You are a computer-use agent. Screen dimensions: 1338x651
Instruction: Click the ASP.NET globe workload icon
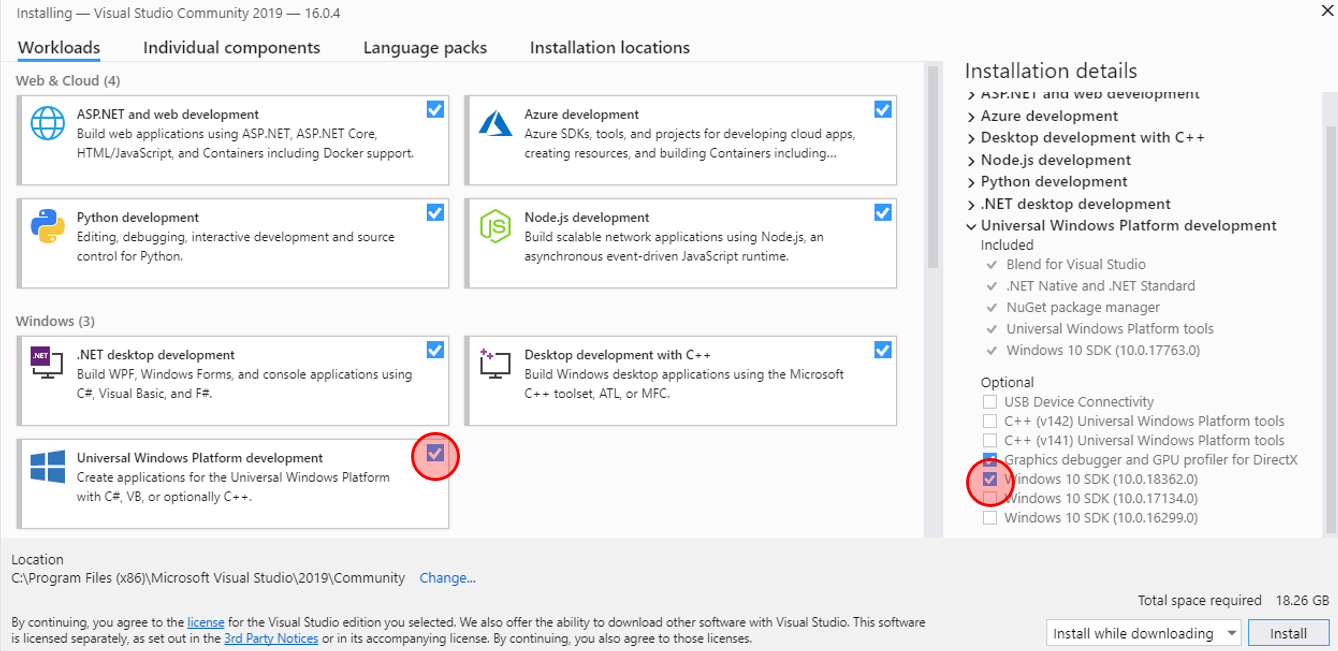tap(47, 123)
